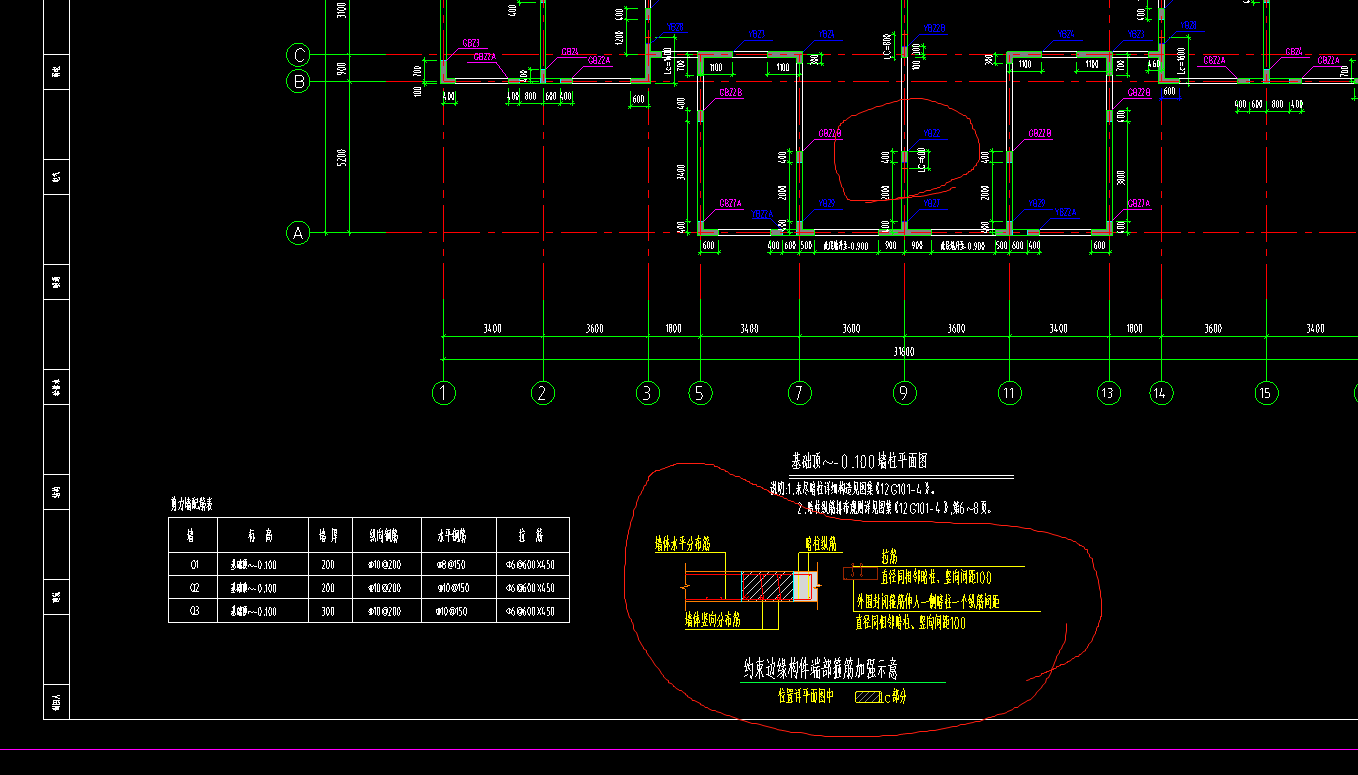Image resolution: width=1358 pixels, height=775 pixels.
Task: Select the yellow text 外围封闭箍筋伸入一侧暗柱一个纵筋间距
Action: (928, 602)
